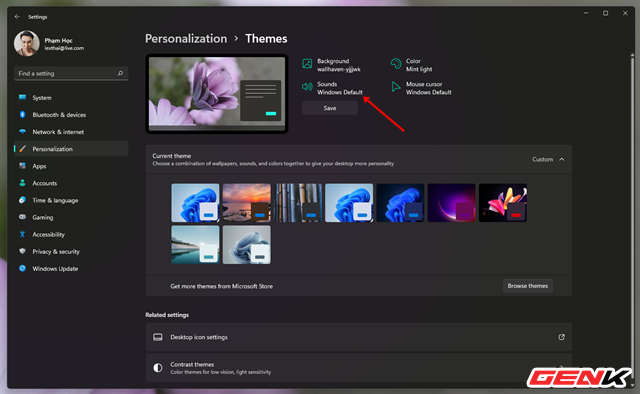Click the Accessibility figure icon
Viewport: 640px width, 394px height.
(x=22, y=234)
